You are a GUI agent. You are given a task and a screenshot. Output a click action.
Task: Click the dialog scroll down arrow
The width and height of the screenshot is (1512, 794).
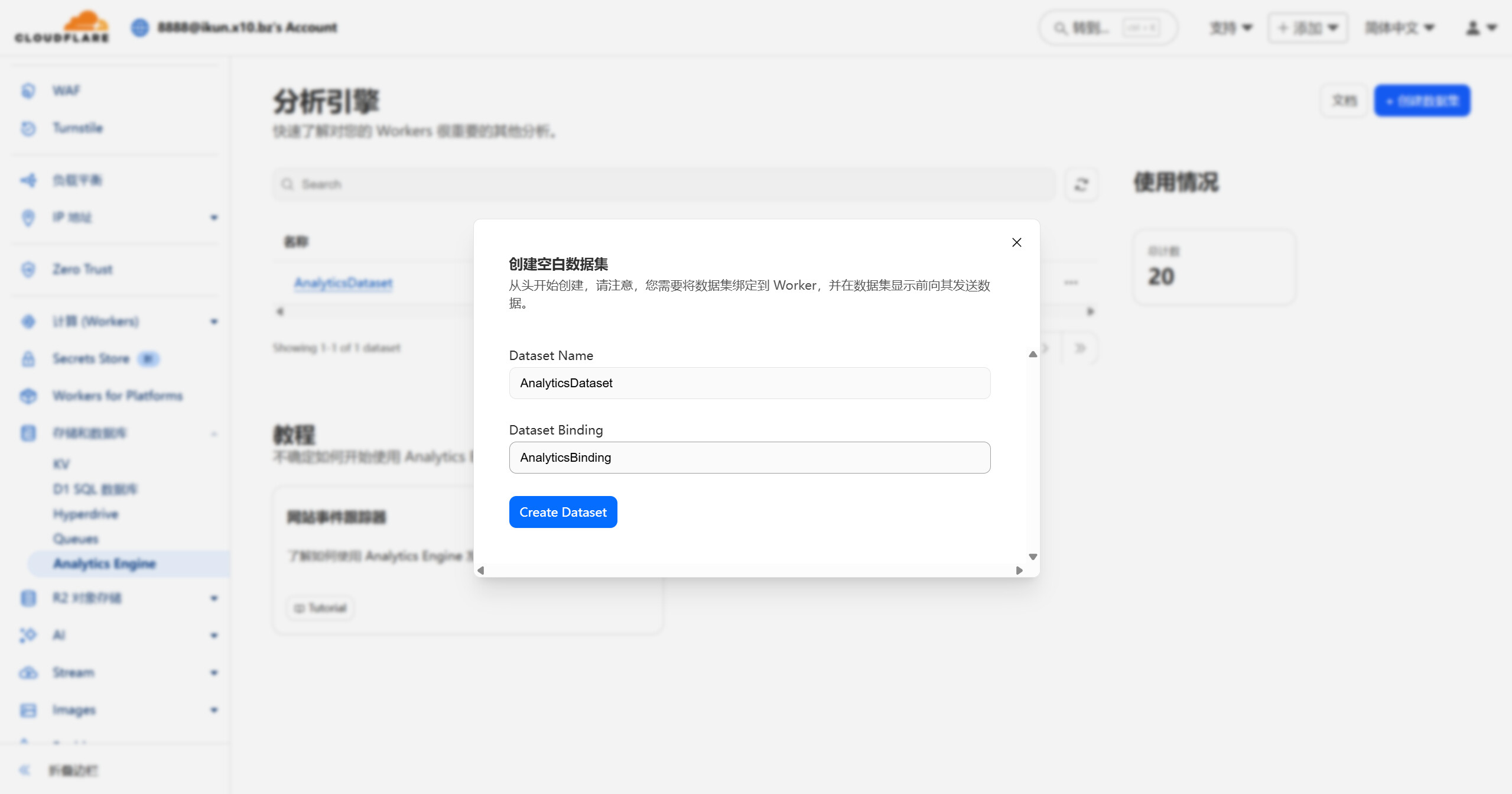coord(1032,557)
